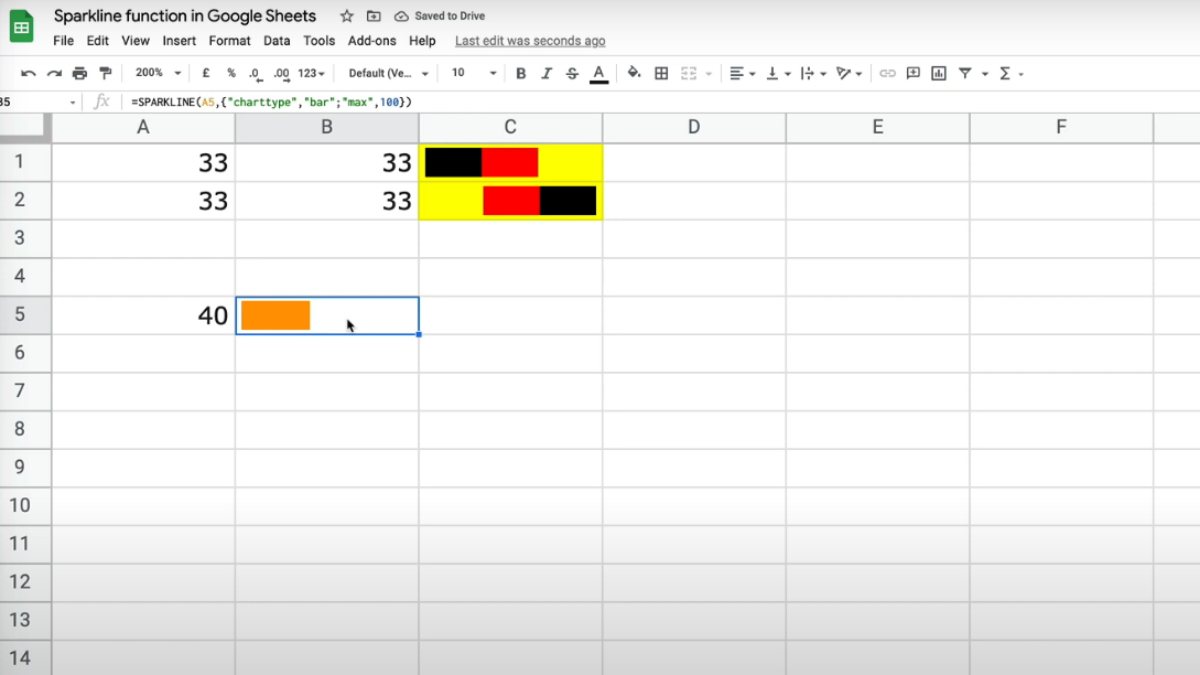Open the Text rotation dropdown

coord(850,73)
